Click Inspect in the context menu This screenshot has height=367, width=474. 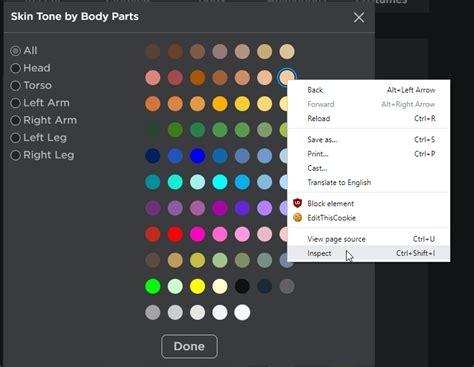(x=369, y=253)
